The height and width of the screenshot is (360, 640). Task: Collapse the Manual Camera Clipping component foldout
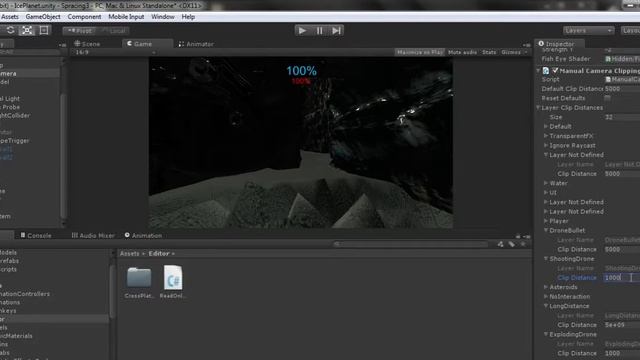[x=538, y=71]
